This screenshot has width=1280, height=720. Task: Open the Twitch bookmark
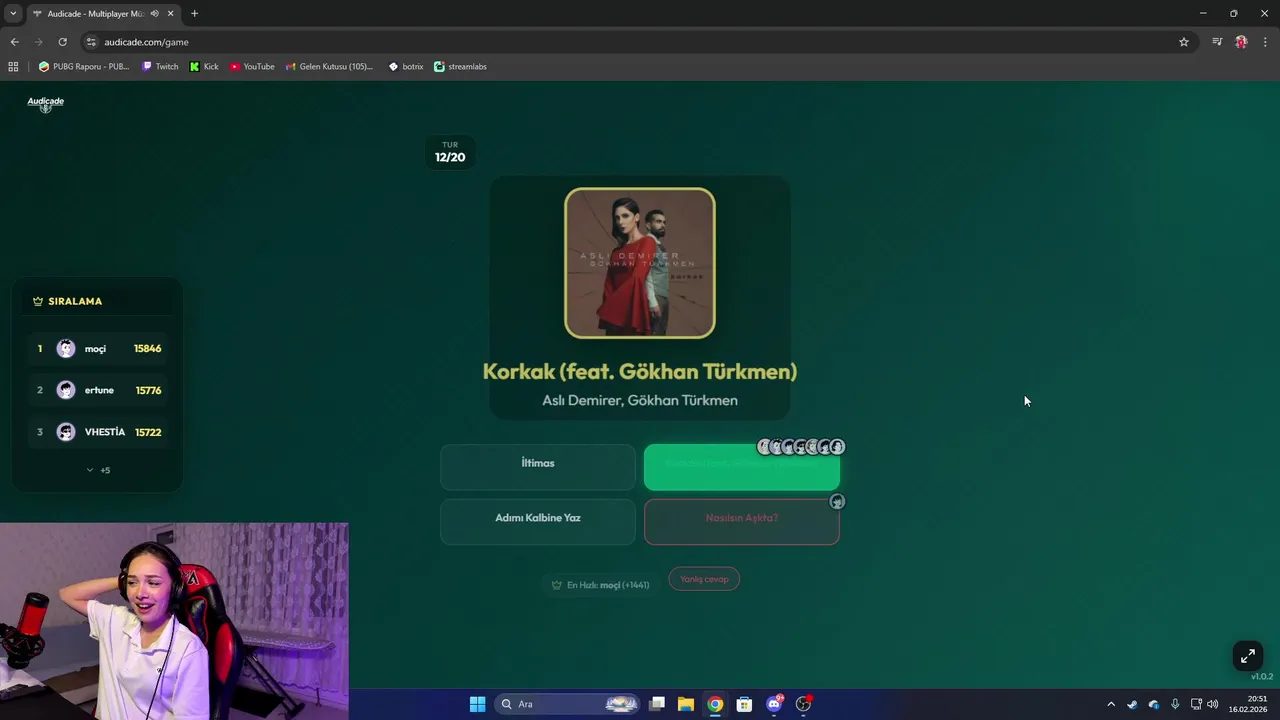pos(160,67)
